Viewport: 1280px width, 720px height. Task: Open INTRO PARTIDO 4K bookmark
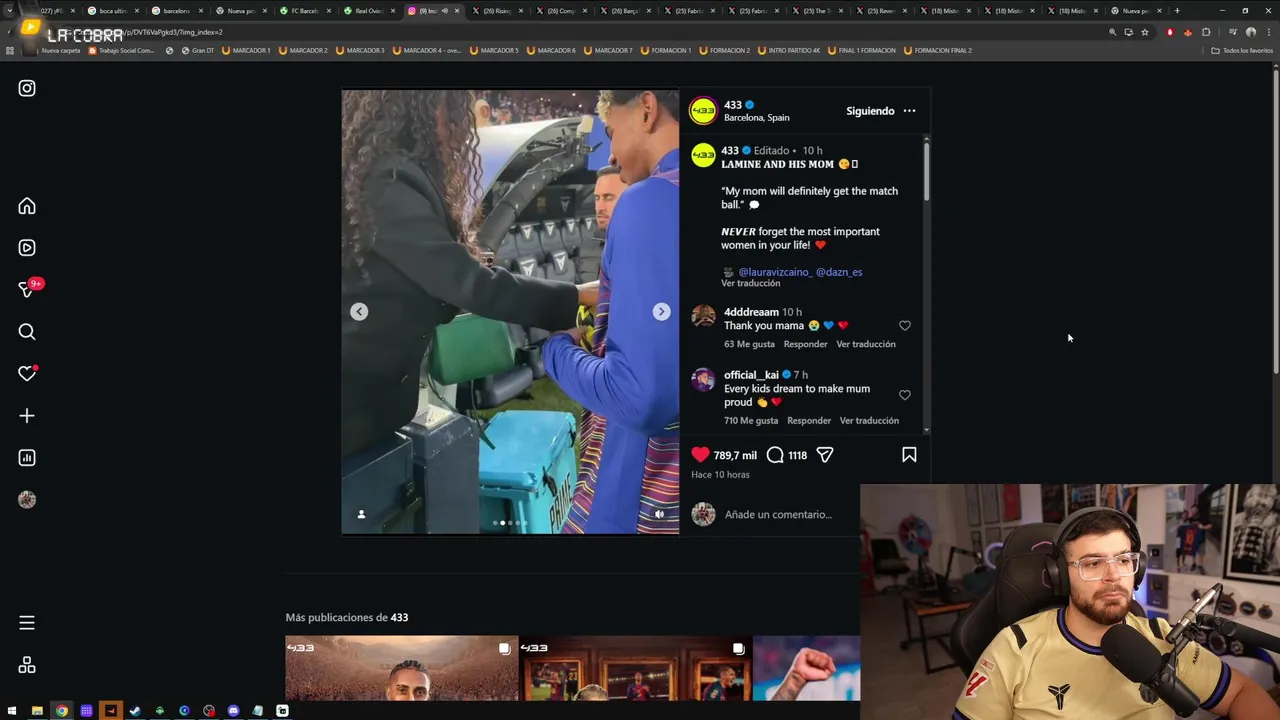pos(790,50)
